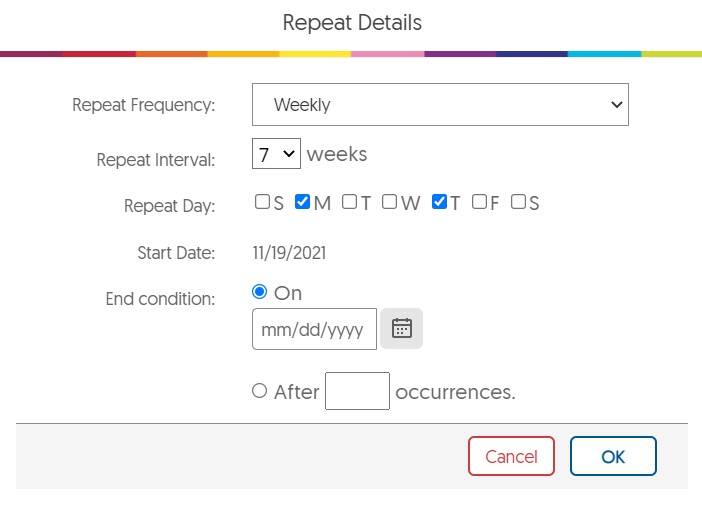Select the On end condition radio
This screenshot has height=520, width=702.
coord(260,292)
